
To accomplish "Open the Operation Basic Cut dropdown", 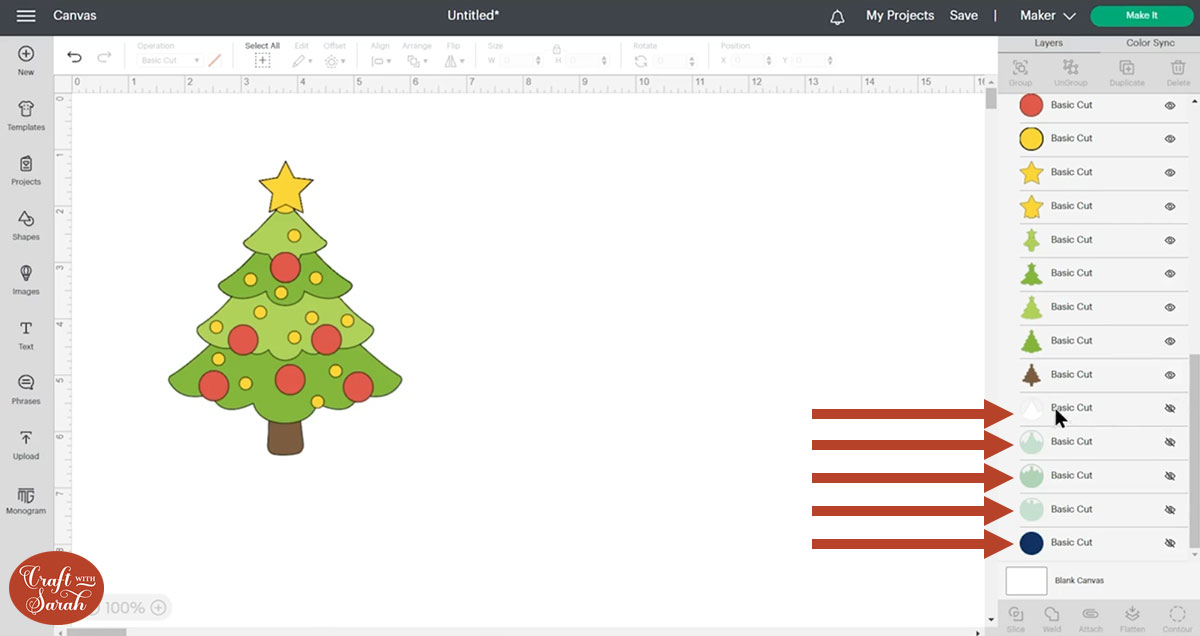I will point(170,61).
